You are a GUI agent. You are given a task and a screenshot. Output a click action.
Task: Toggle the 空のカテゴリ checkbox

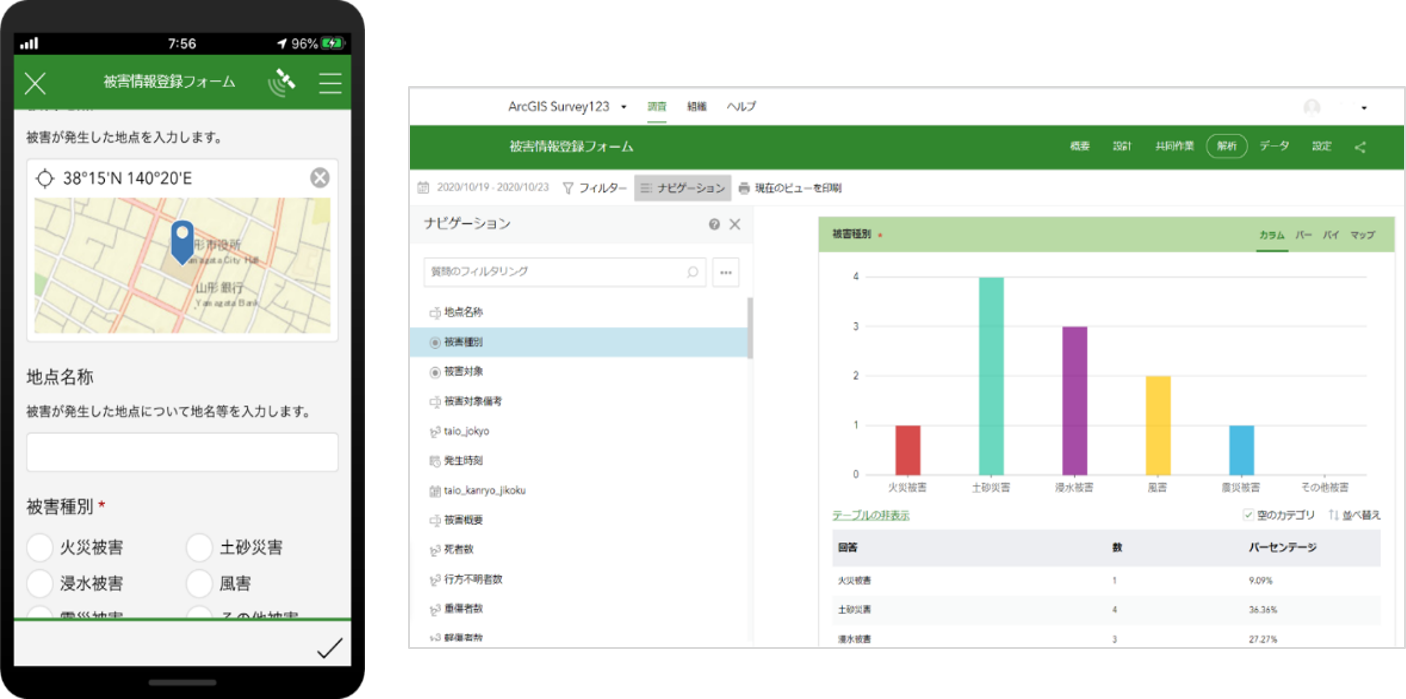pos(1248,515)
